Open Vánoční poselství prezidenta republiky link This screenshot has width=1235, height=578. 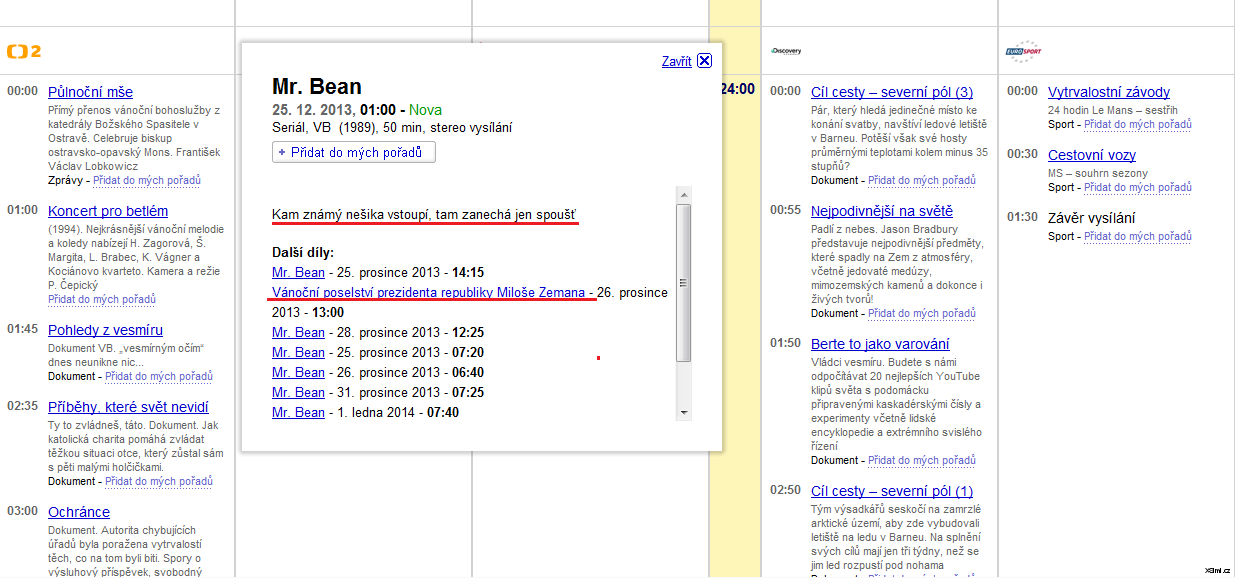(x=428, y=292)
